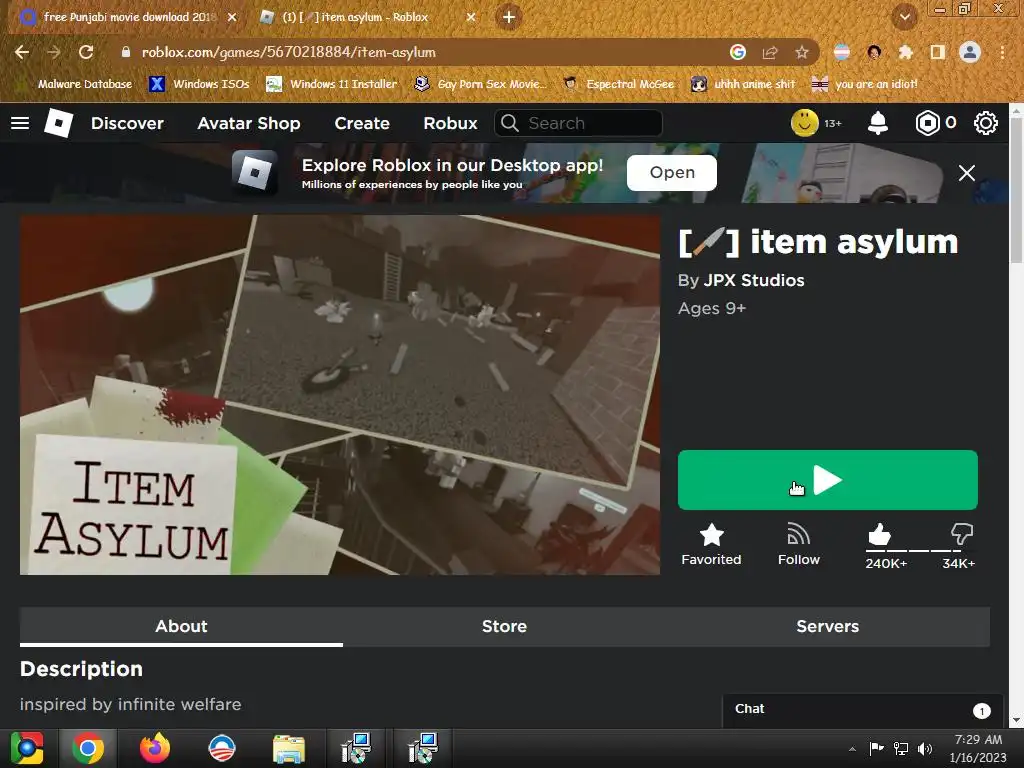Go back using browser back arrow
1024x768 pixels.
coord(22,52)
